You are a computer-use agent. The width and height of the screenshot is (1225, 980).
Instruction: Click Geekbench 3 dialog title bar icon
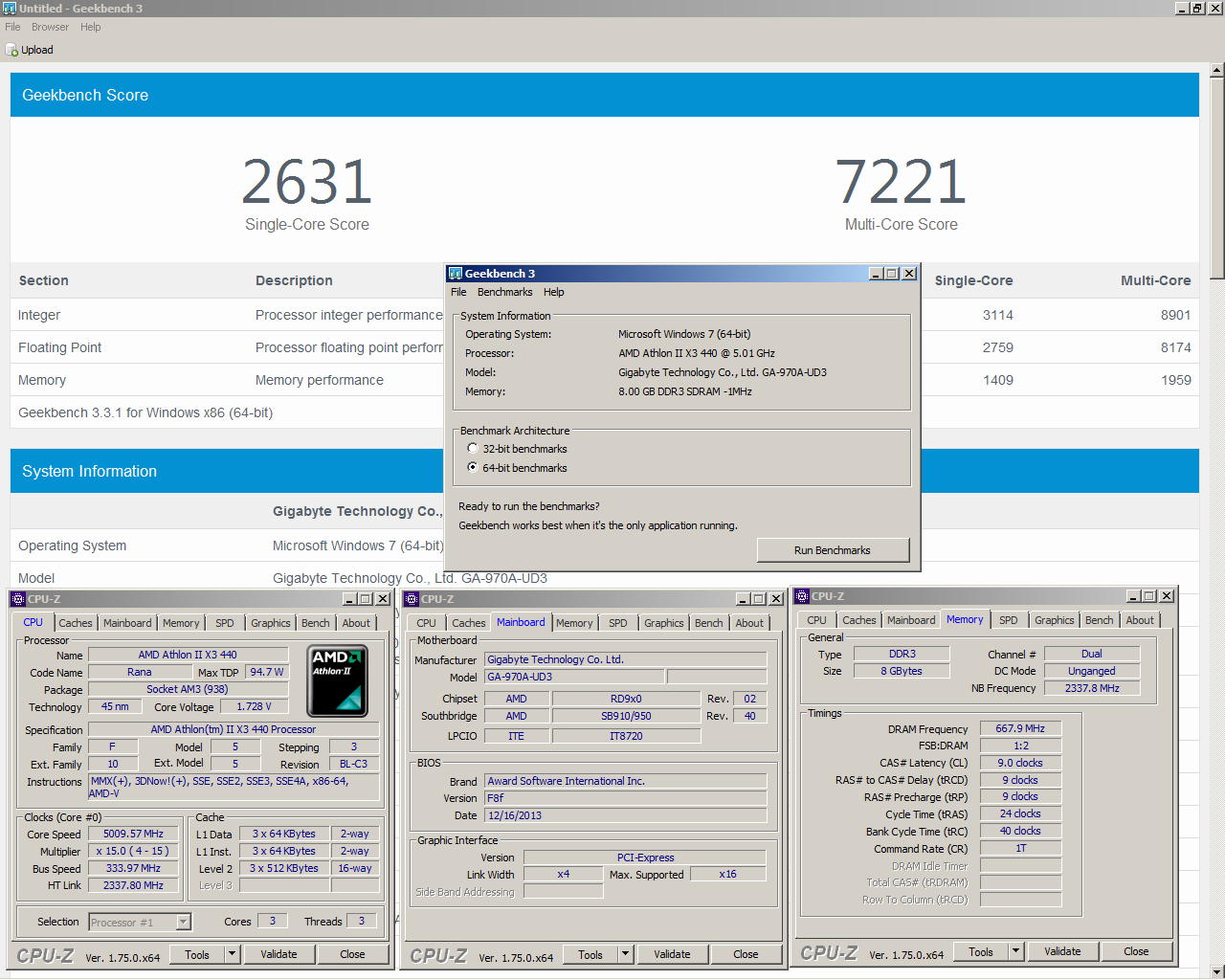point(456,274)
